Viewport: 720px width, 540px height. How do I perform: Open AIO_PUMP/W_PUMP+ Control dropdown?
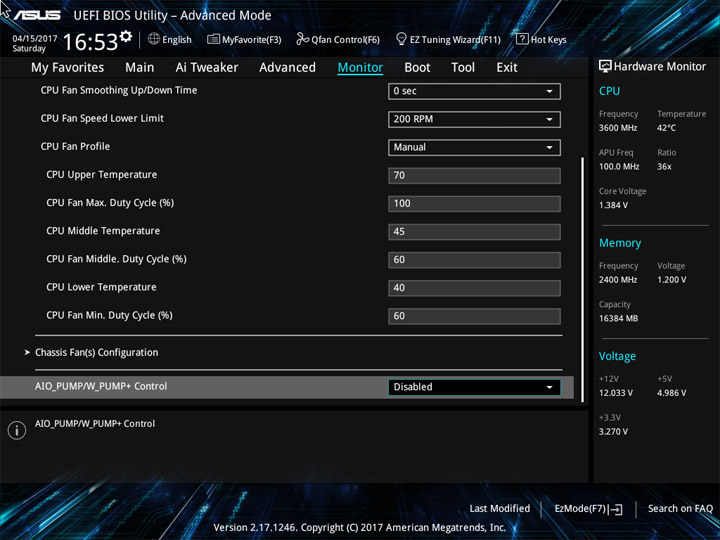pyautogui.click(x=474, y=387)
